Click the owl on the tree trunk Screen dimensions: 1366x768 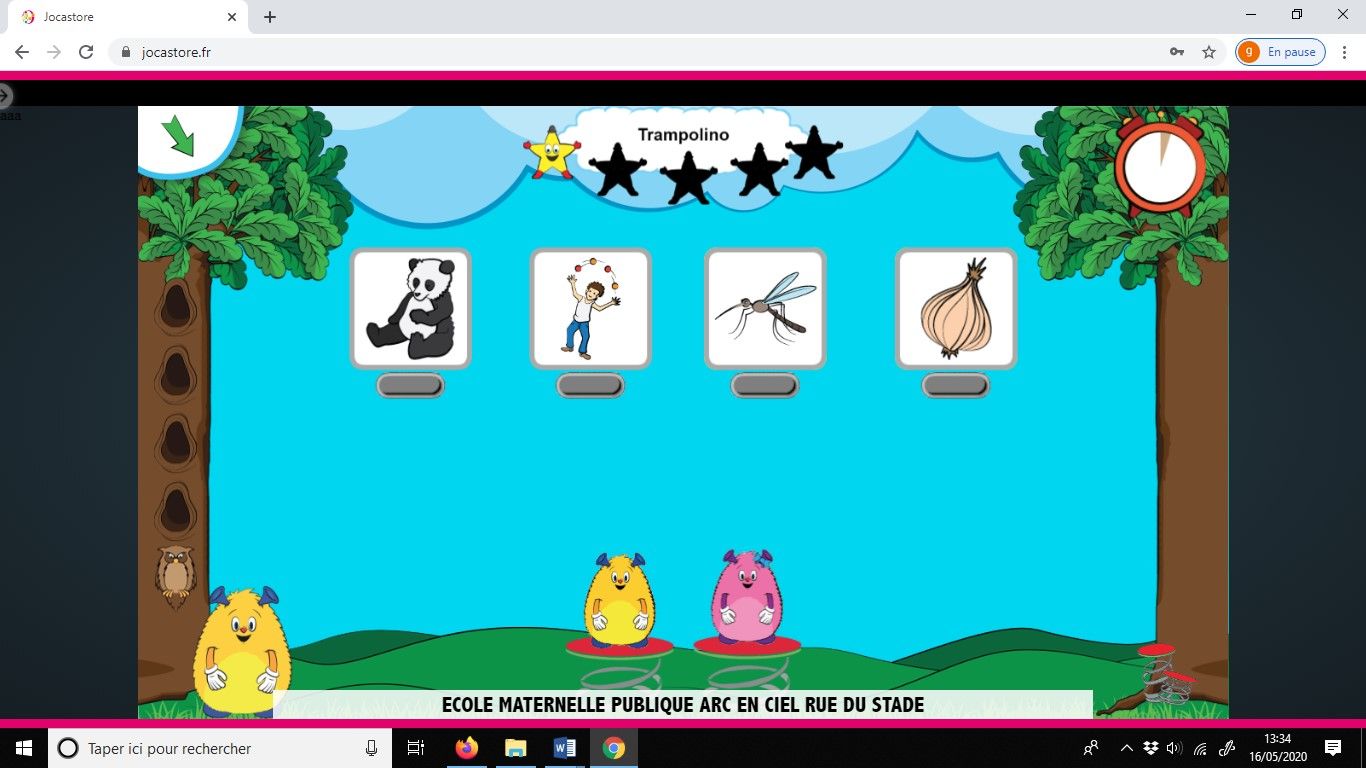tap(176, 575)
